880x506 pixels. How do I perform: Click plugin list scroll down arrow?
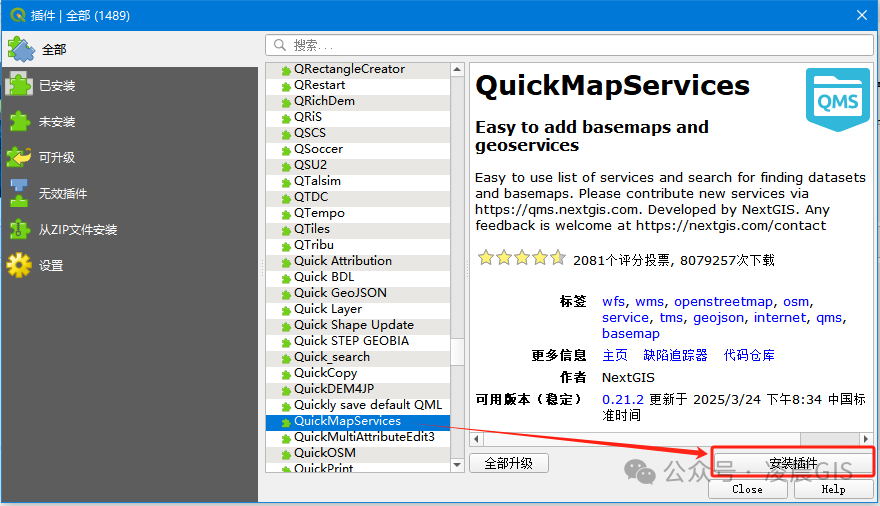pos(457,464)
